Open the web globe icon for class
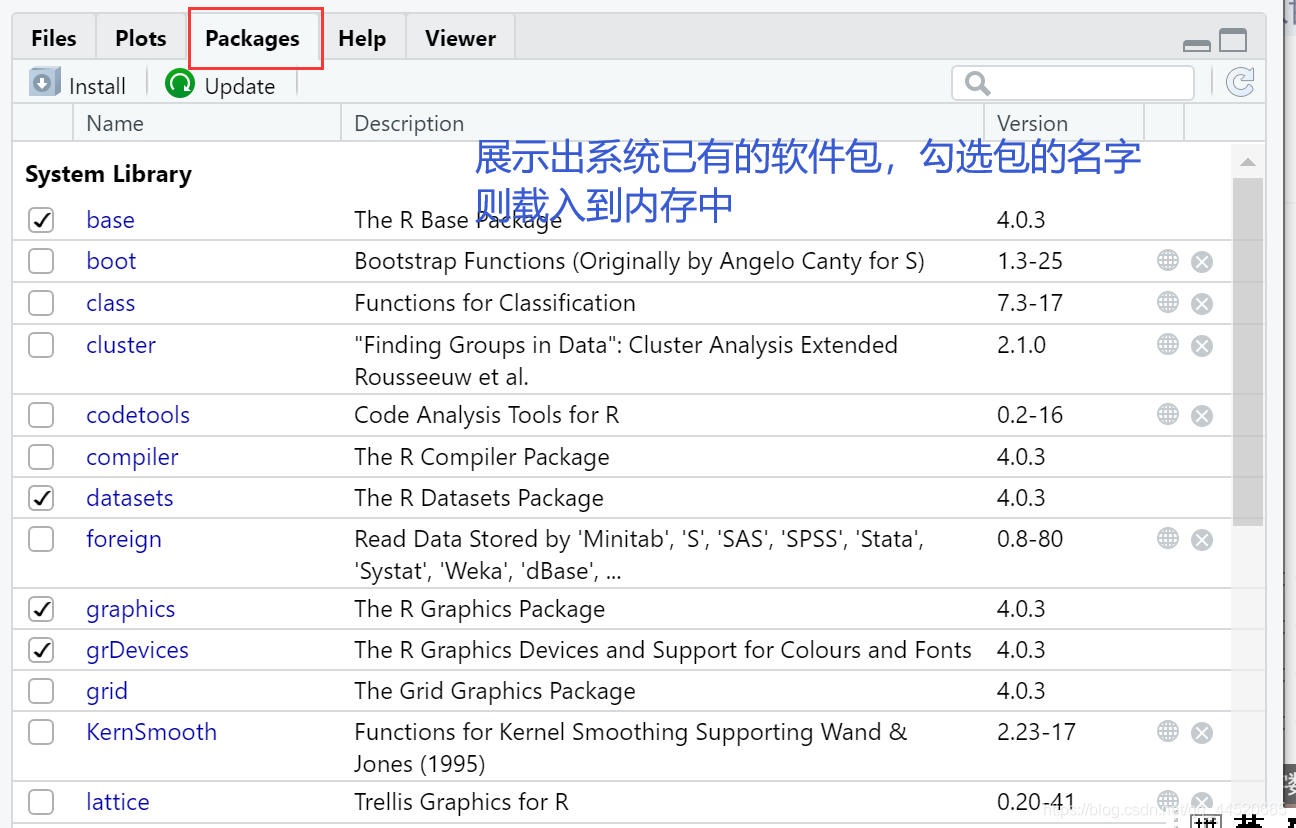Screen dimensions: 1296x828 point(1167,302)
